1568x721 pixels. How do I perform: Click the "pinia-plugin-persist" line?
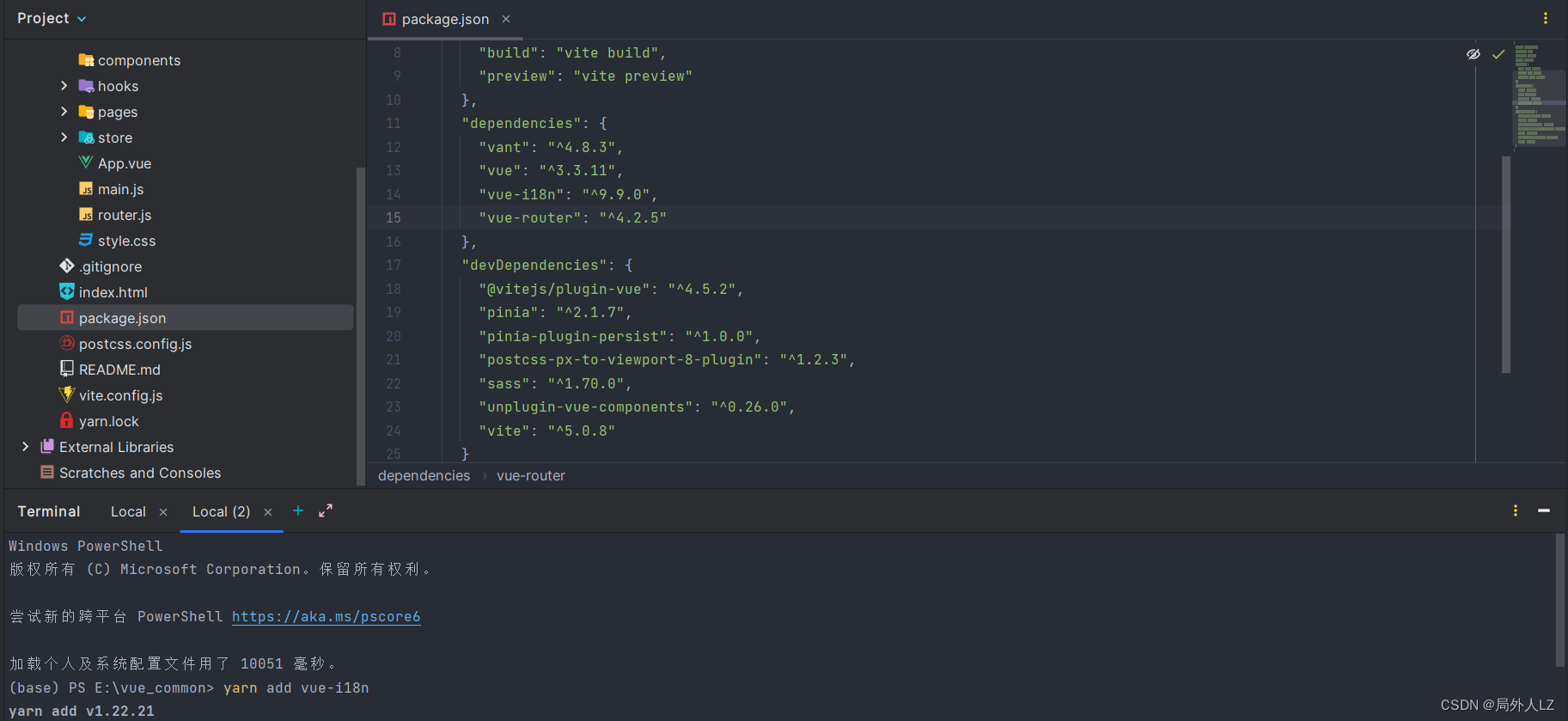[619, 336]
